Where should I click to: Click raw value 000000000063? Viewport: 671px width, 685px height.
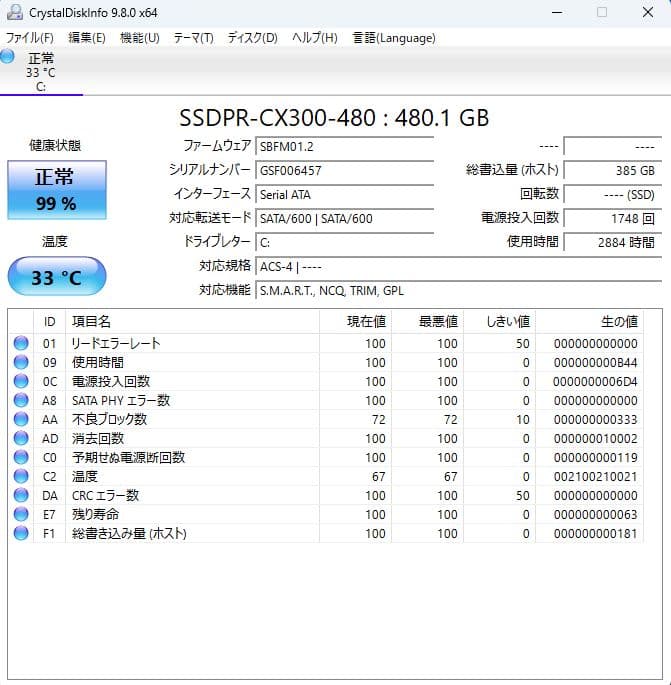595,515
